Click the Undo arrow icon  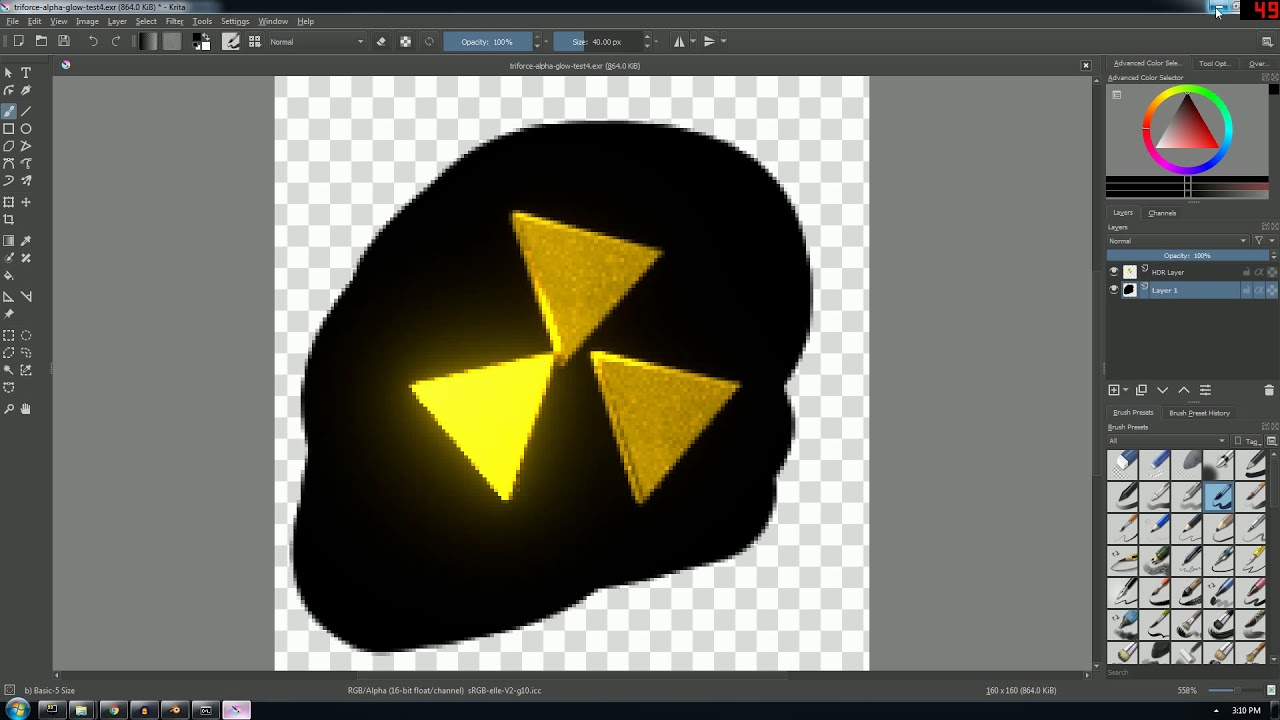pyautogui.click(x=93, y=41)
